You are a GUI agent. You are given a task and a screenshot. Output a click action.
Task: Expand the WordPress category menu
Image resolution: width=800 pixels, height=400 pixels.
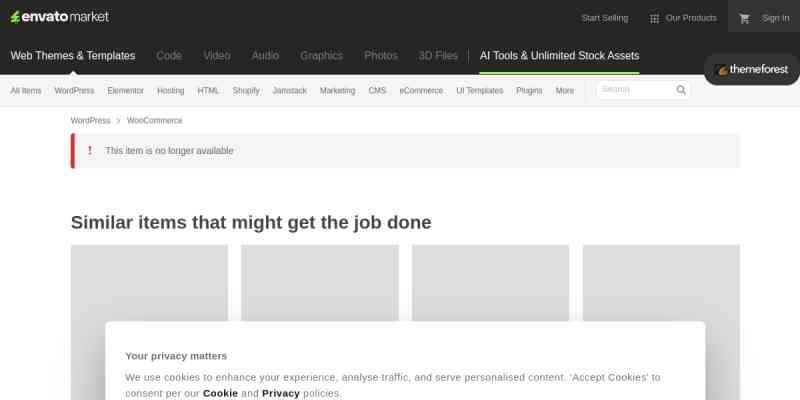[74, 90]
